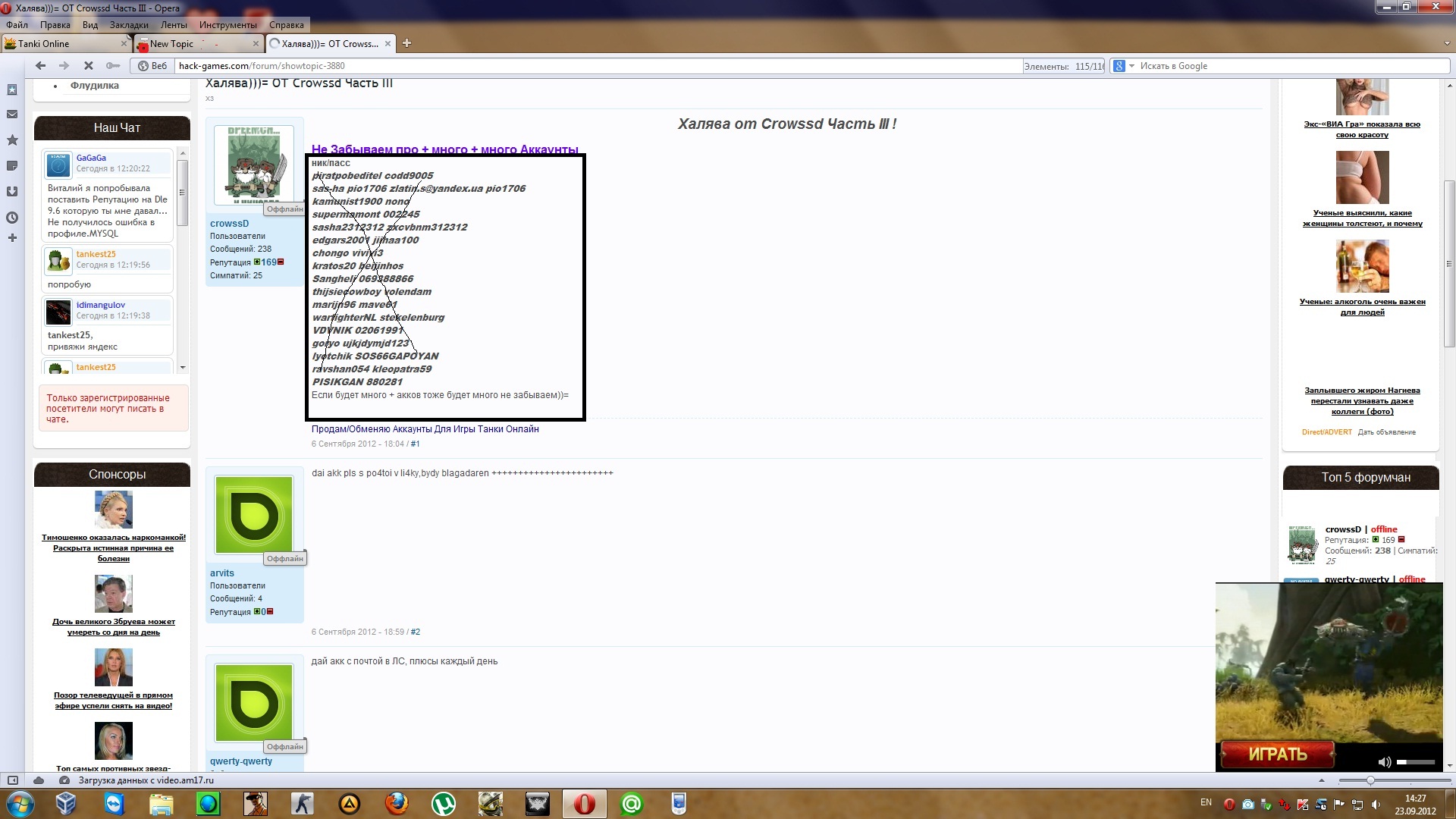Open the crowssD user profile link
The width and height of the screenshot is (1456, 819).
(x=229, y=224)
